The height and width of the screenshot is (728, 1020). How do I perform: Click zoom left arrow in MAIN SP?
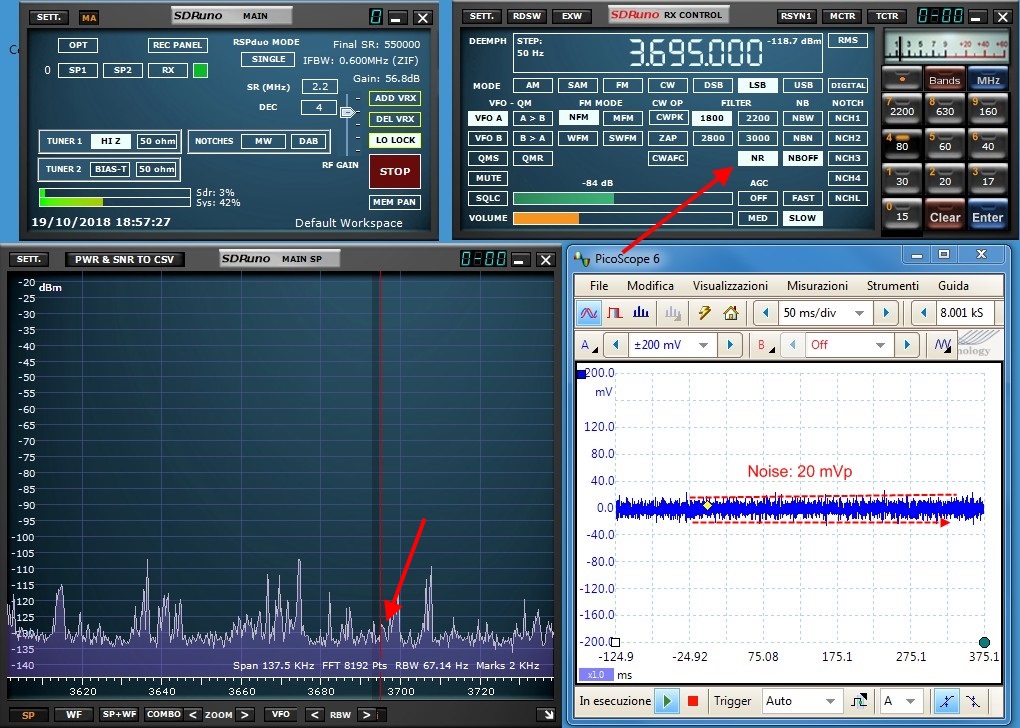click(193, 714)
